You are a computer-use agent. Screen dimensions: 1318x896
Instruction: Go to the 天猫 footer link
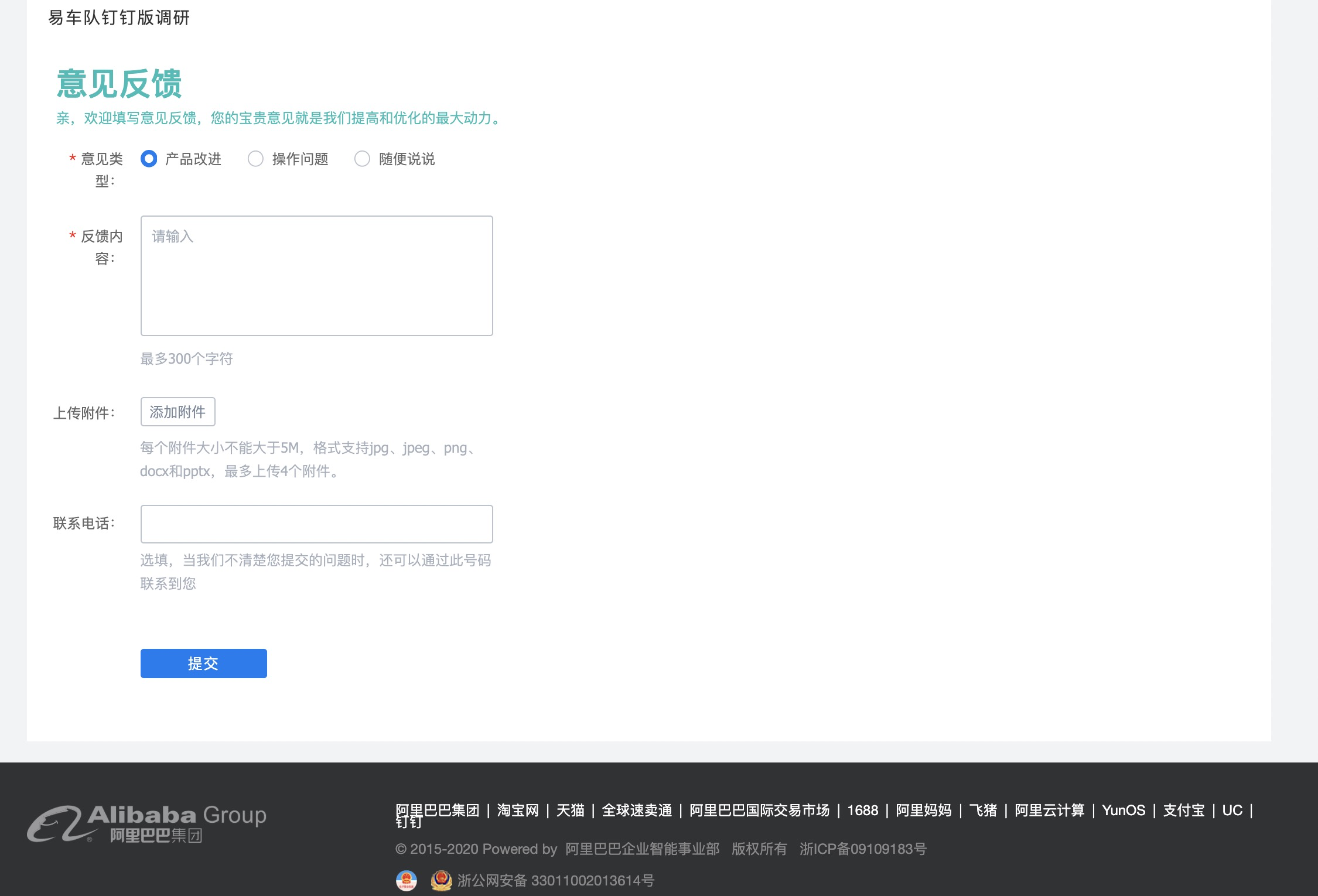(x=570, y=810)
